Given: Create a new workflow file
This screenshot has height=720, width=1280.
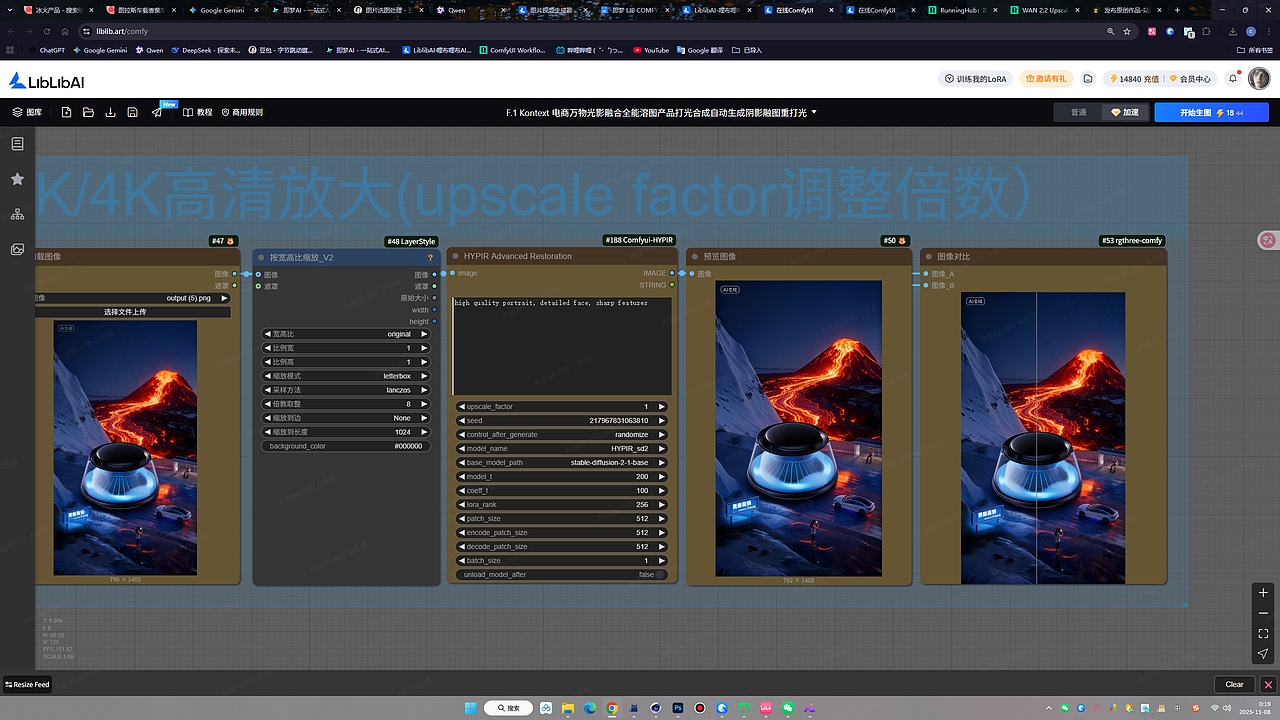Looking at the screenshot, I should [x=66, y=113].
